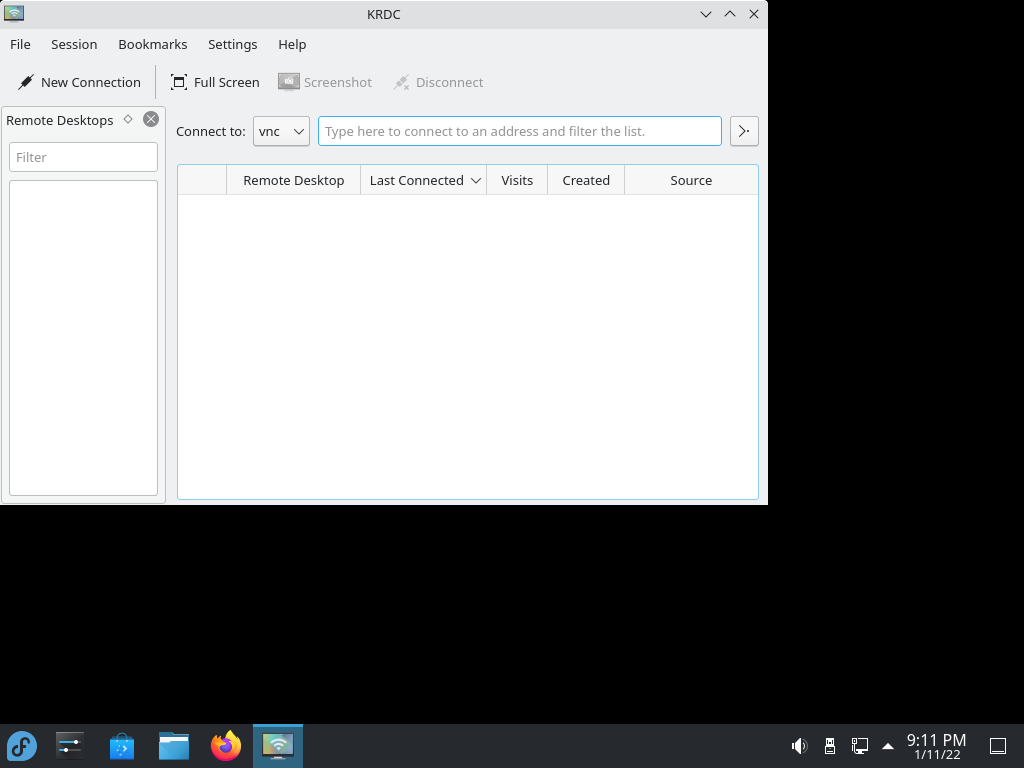Open the Fedora application launcher
Viewport: 1024px width, 768px height.
click(x=22, y=746)
